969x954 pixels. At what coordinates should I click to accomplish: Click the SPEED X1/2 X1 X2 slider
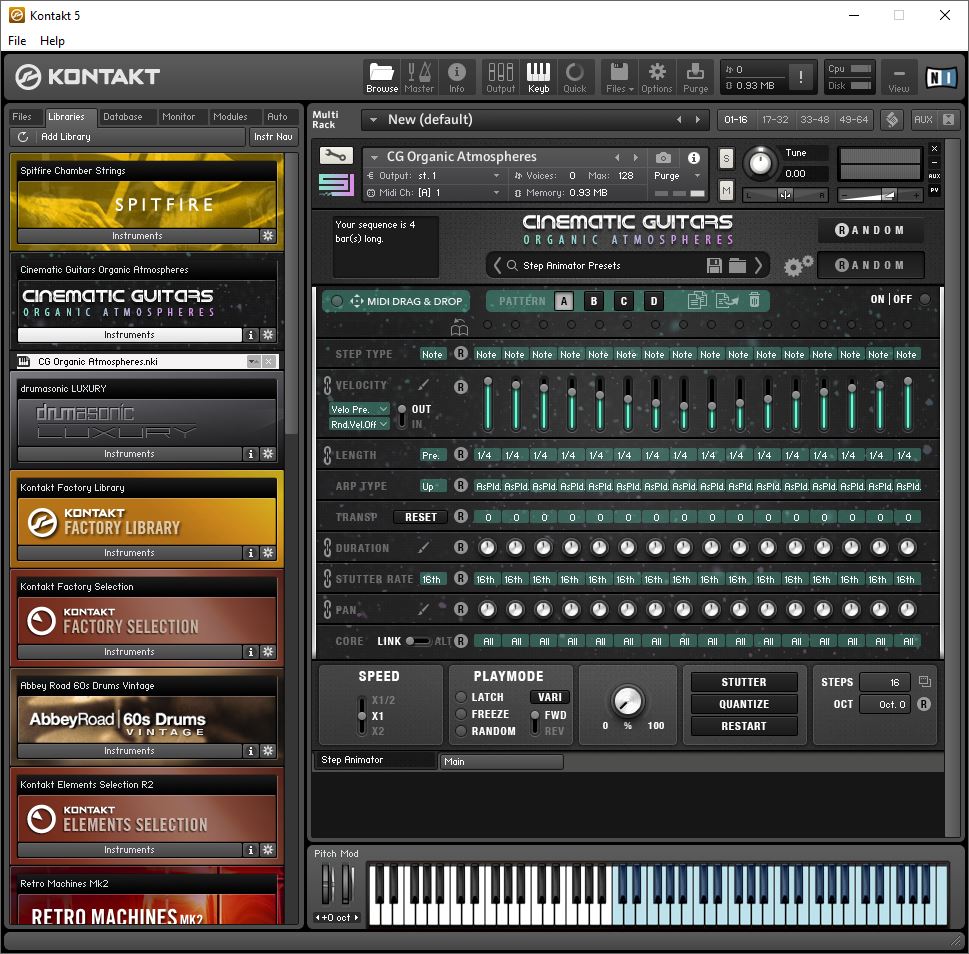click(362, 716)
